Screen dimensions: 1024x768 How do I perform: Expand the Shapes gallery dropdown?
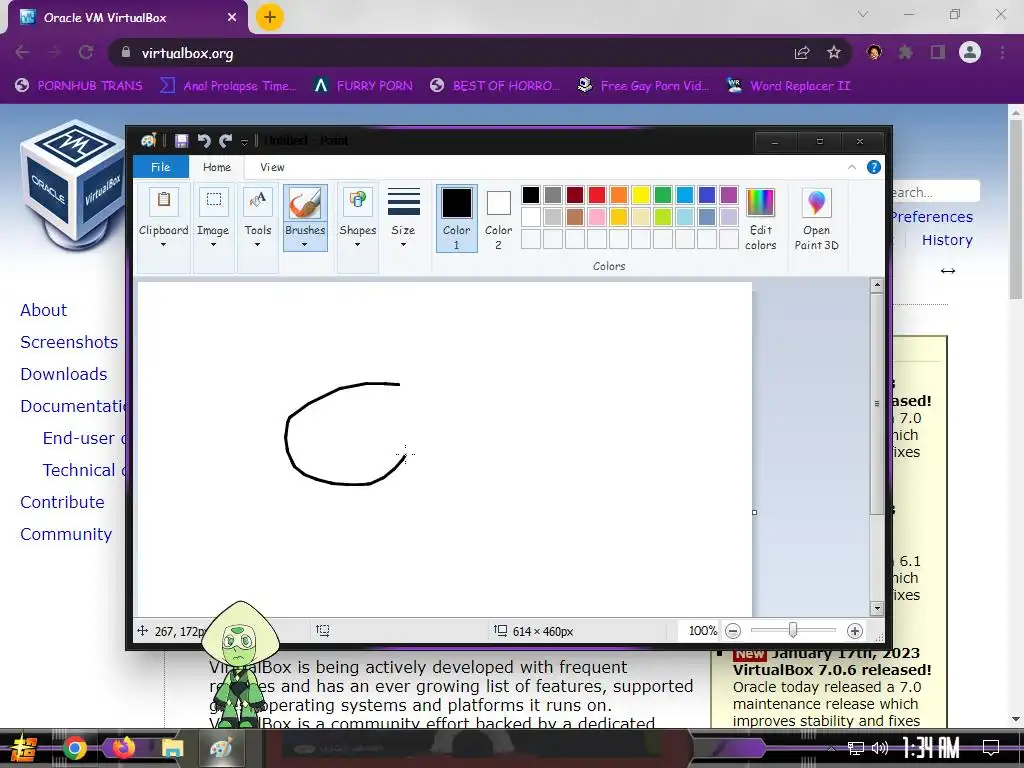[x=357, y=244]
